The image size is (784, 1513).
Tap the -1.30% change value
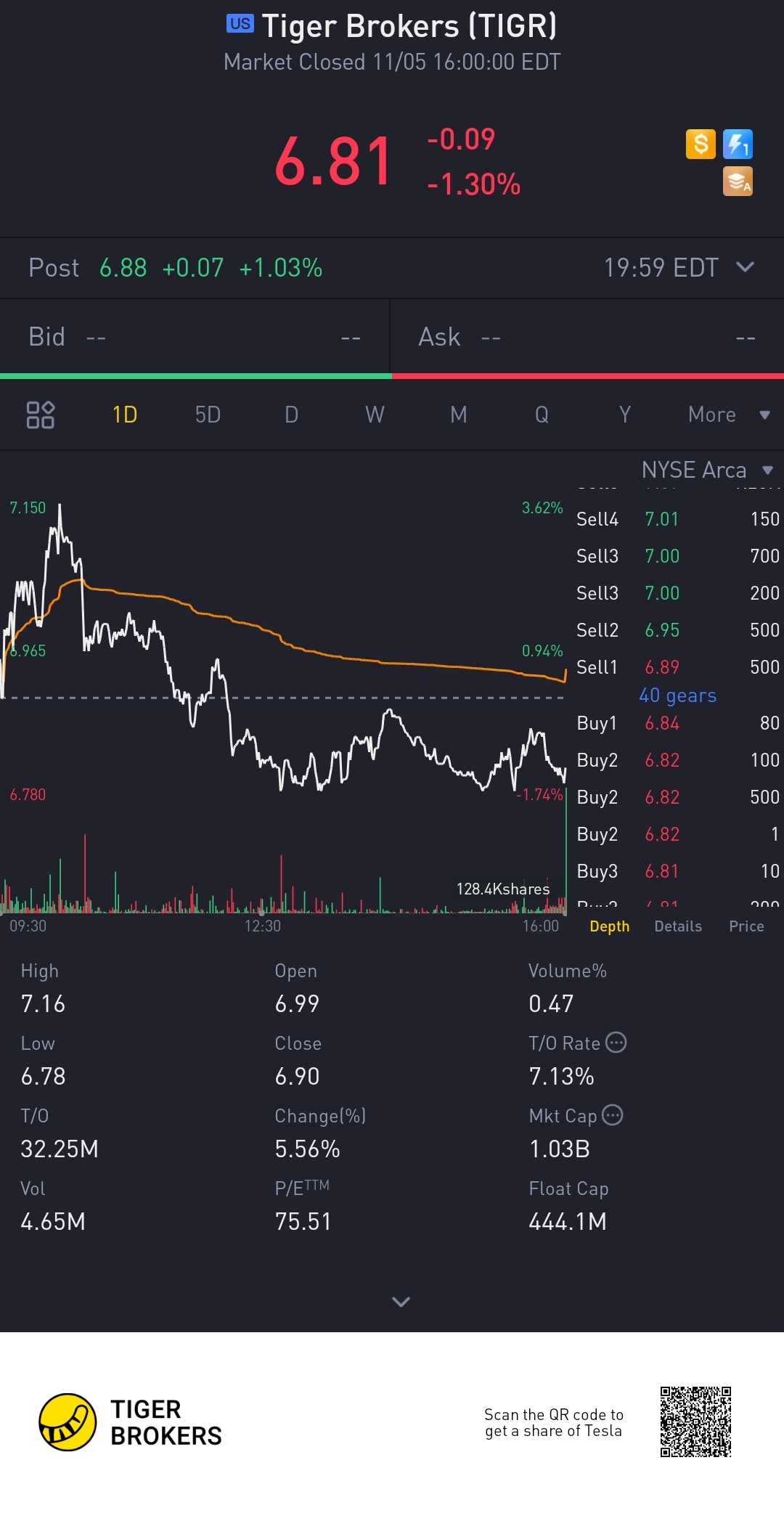(x=473, y=184)
